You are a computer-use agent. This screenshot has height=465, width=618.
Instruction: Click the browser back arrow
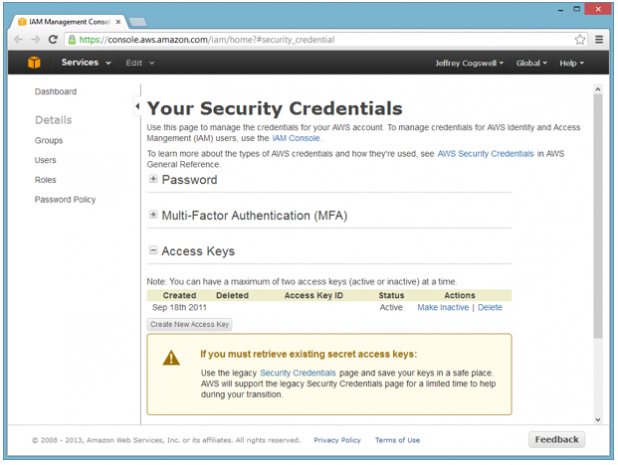pos(19,40)
